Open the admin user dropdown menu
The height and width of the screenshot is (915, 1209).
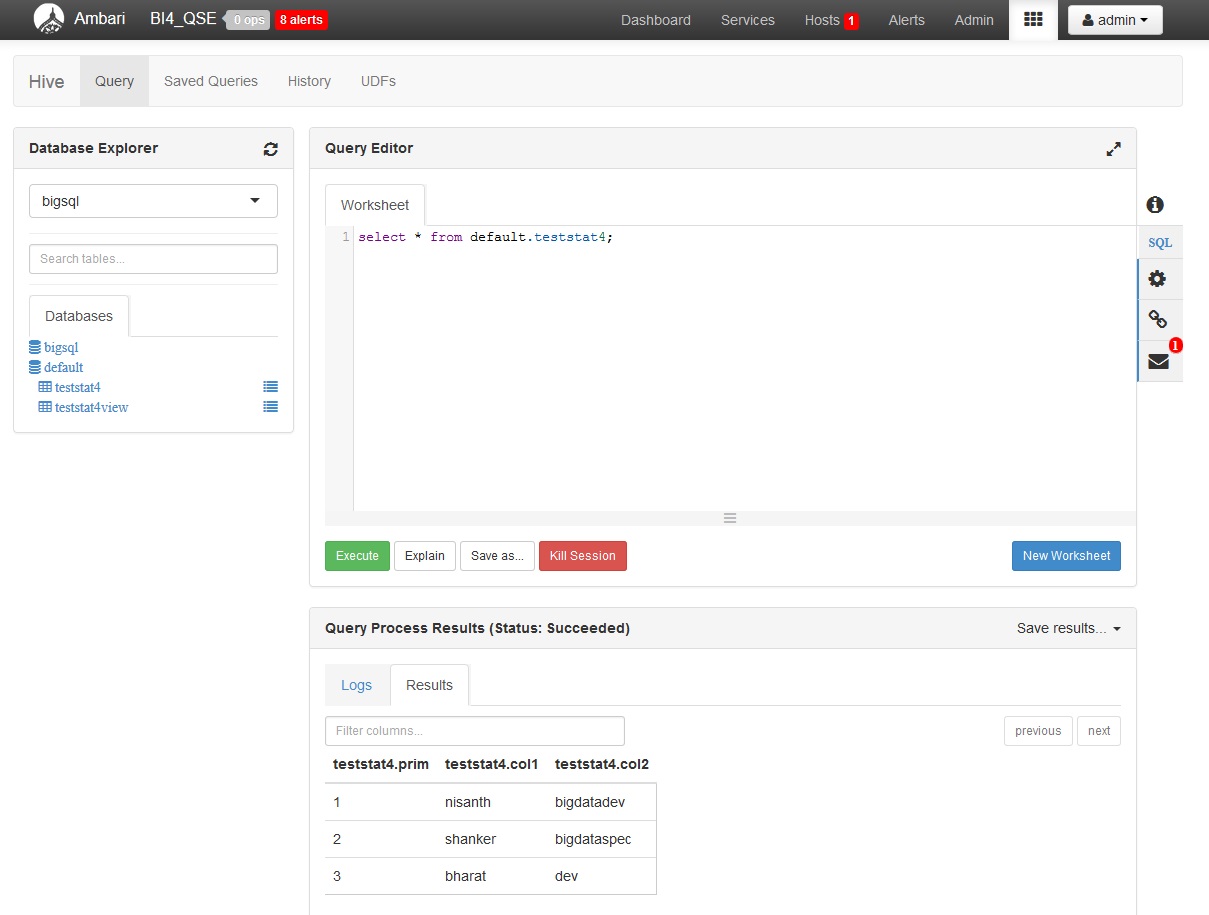1113,19
